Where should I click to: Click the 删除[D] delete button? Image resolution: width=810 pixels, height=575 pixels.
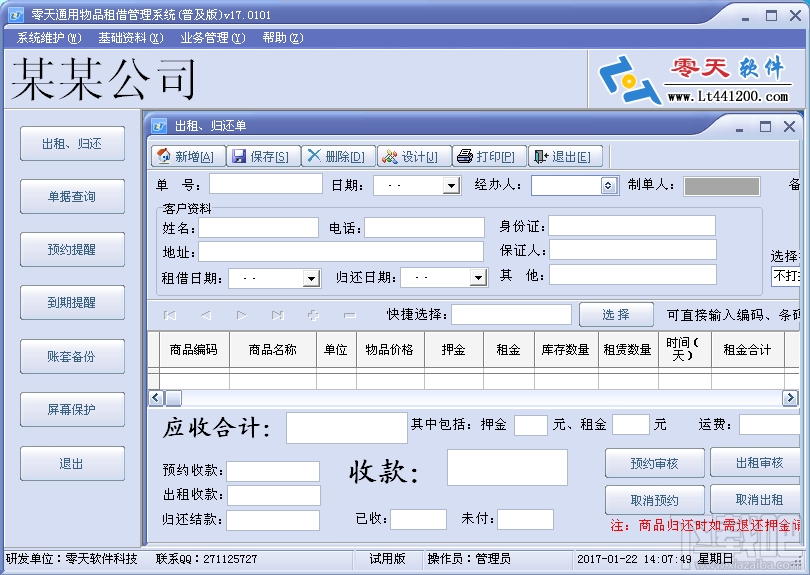pyautogui.click(x=339, y=156)
